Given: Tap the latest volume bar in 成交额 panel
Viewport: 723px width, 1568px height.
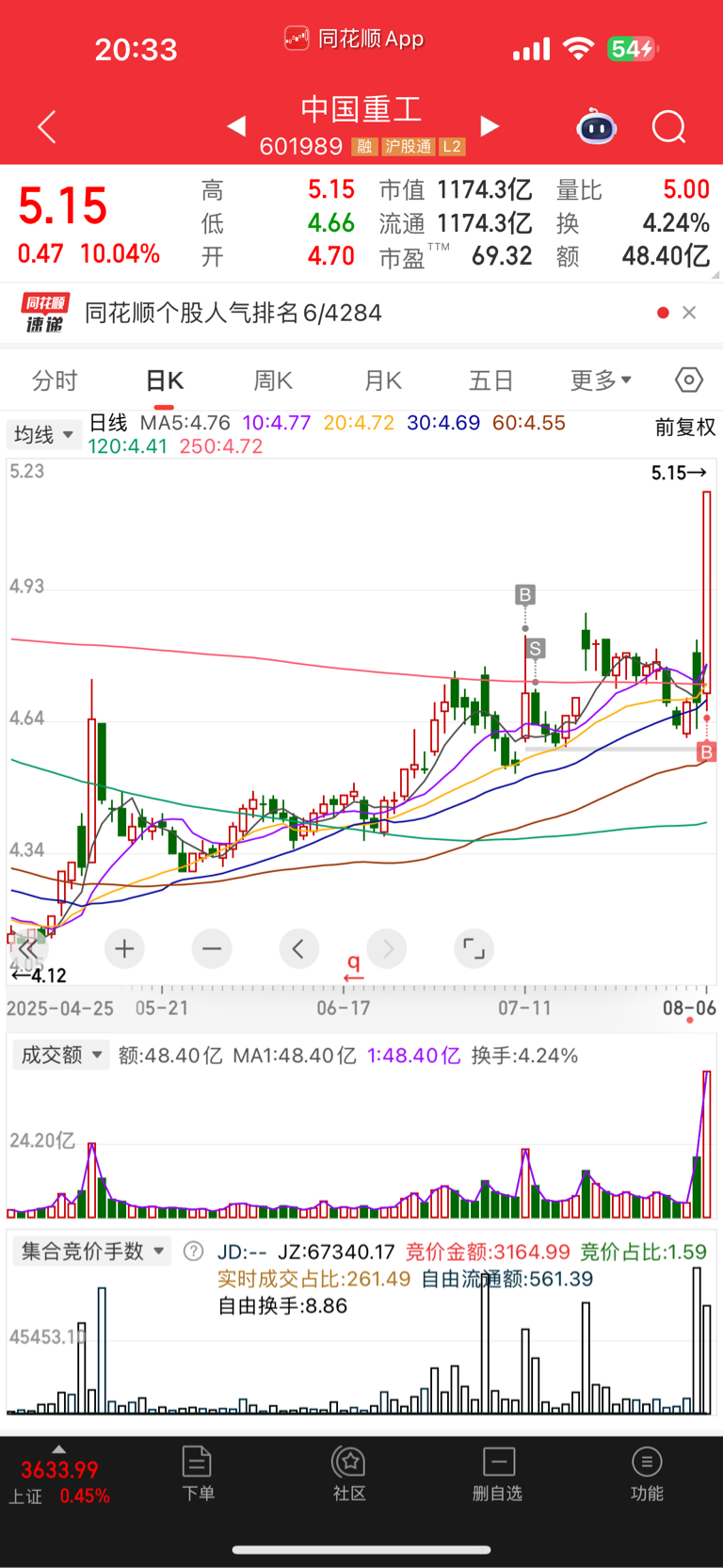Looking at the screenshot, I should pos(706,1143).
